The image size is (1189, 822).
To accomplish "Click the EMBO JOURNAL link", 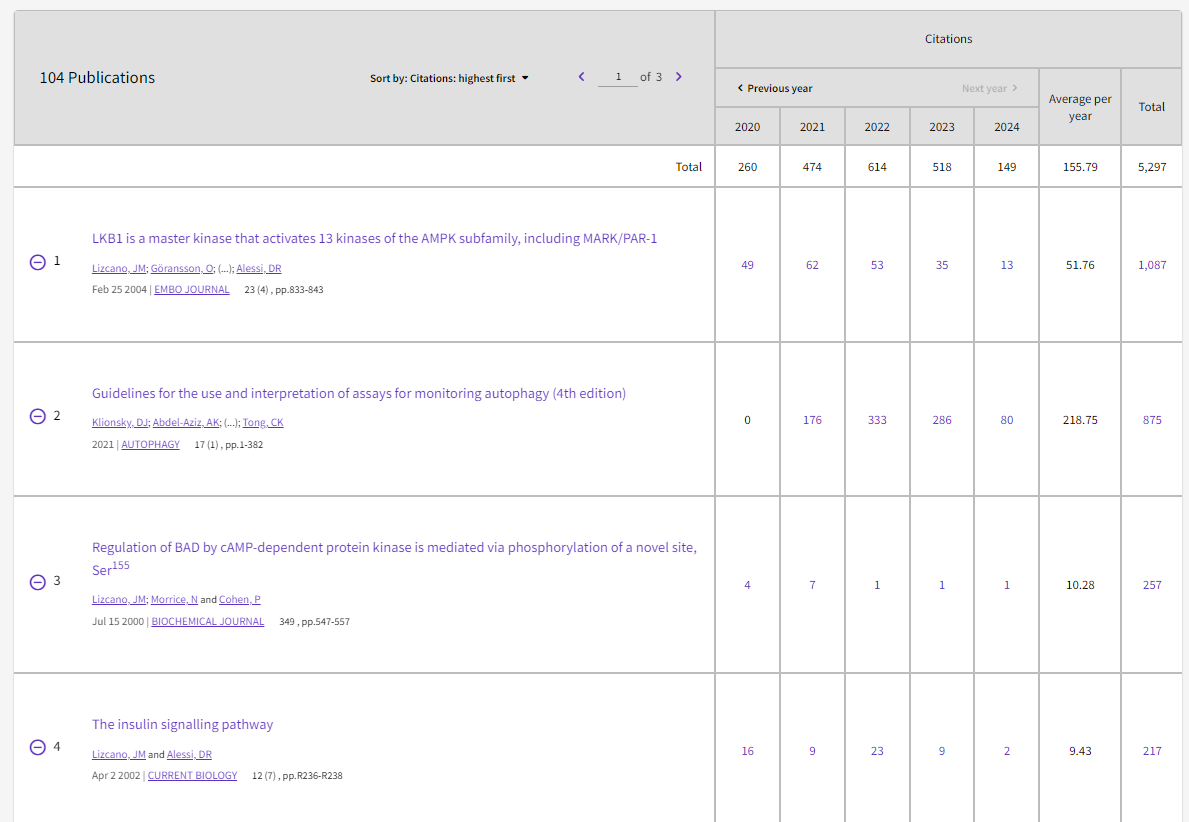I will [192, 290].
